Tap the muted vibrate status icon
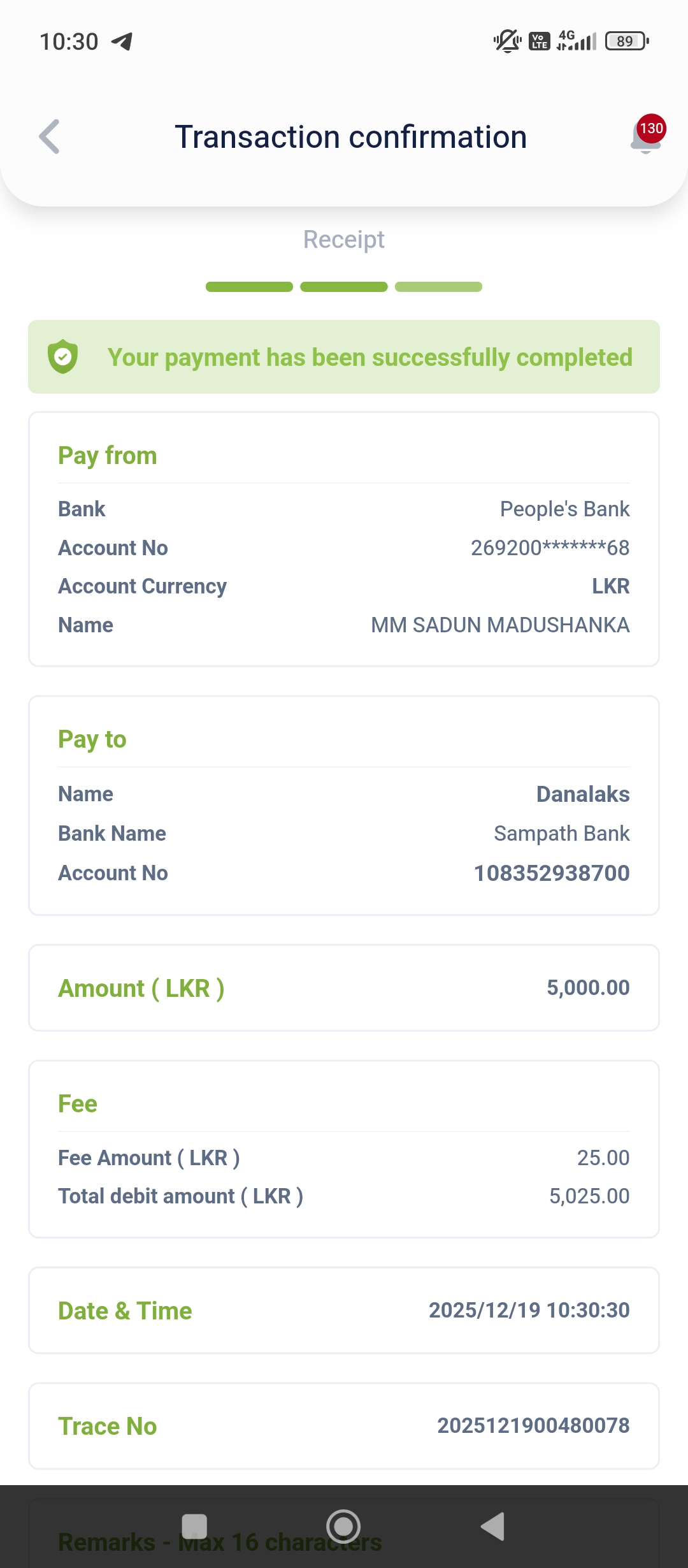The width and height of the screenshot is (688, 1568). pos(507,41)
